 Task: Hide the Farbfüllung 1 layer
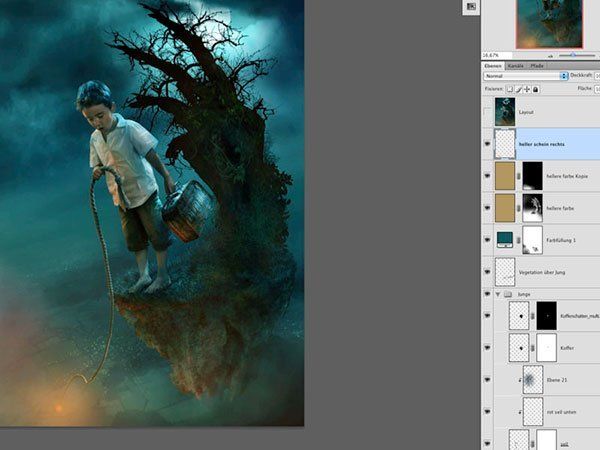pos(487,240)
